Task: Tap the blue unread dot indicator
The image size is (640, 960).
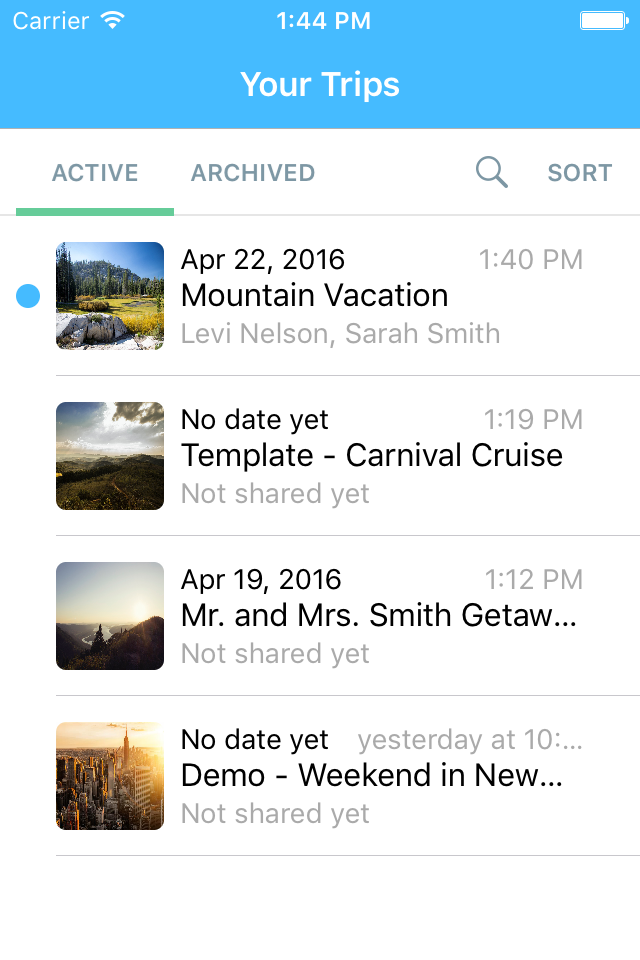Action: click(x=28, y=296)
